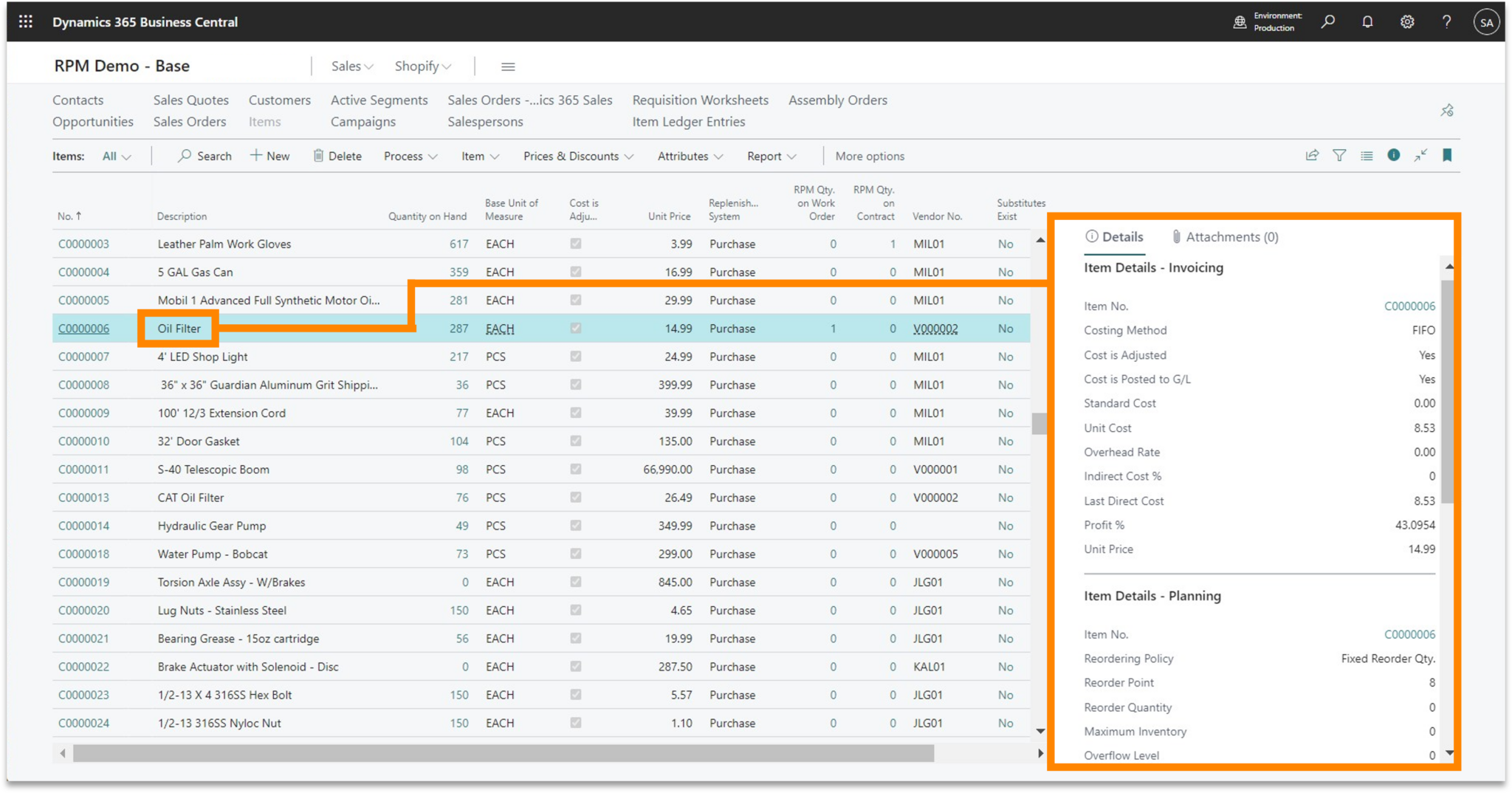Open item link C0000011
The width and height of the screenshot is (1512, 793).
click(83, 469)
